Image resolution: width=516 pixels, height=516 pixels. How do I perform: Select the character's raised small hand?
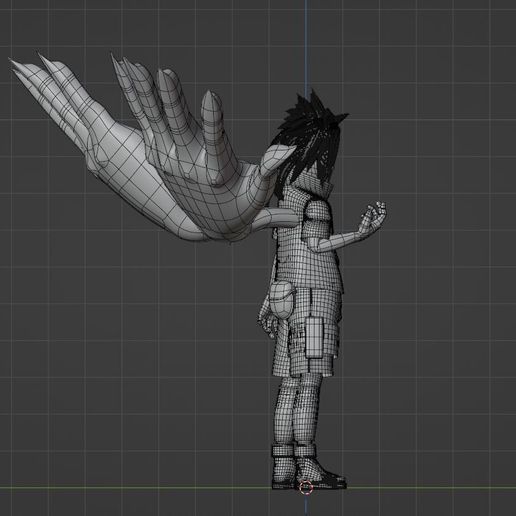372,219
